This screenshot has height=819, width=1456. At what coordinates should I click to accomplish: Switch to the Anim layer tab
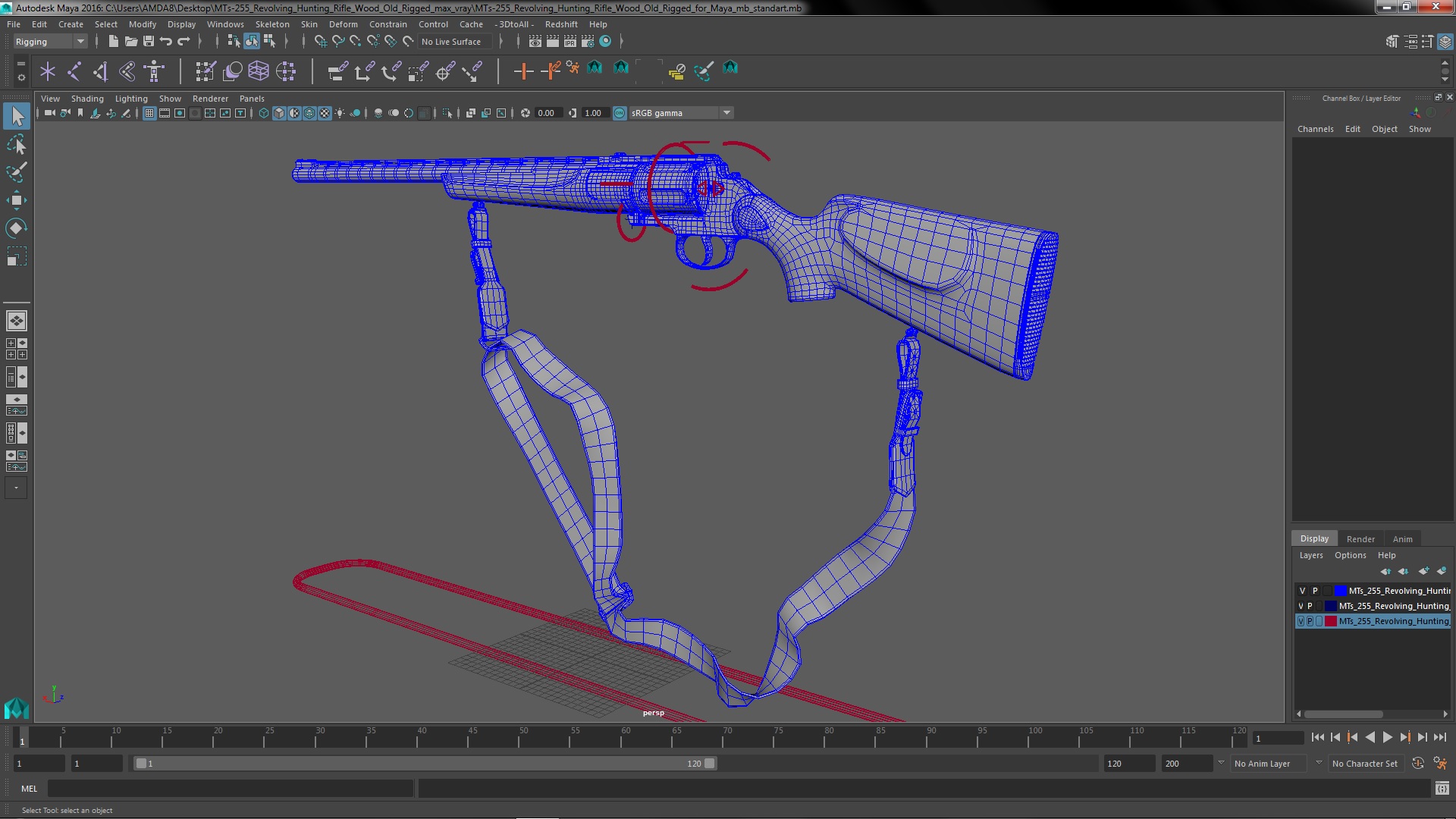[x=1402, y=539]
